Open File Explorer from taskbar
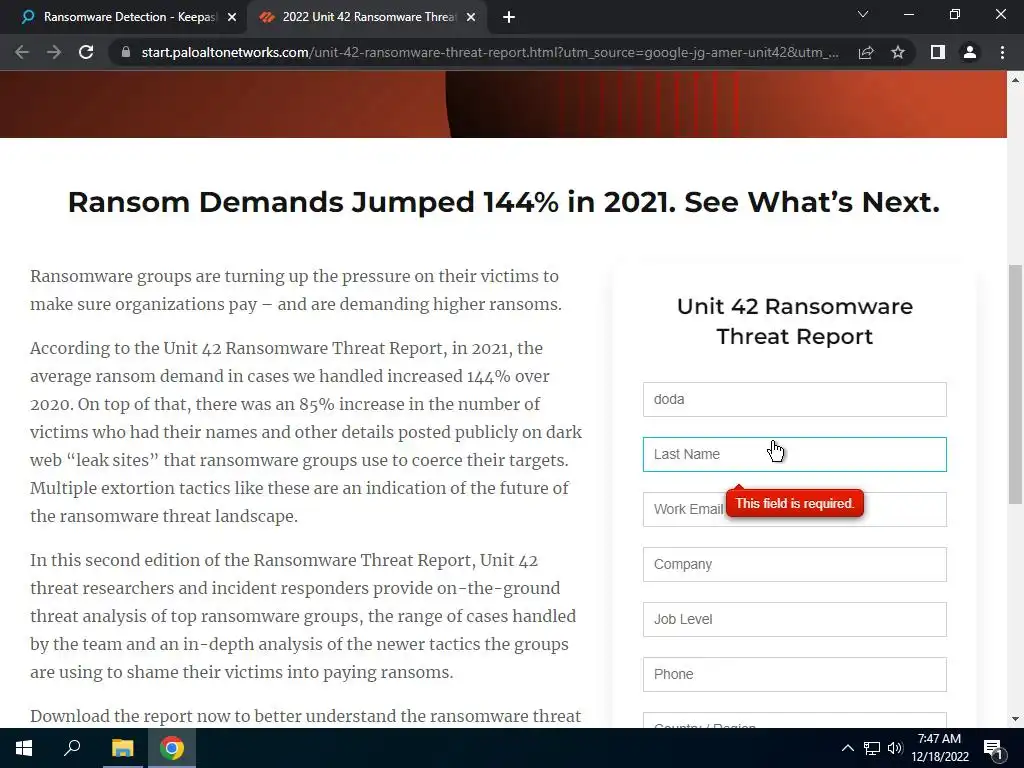 coord(122,748)
